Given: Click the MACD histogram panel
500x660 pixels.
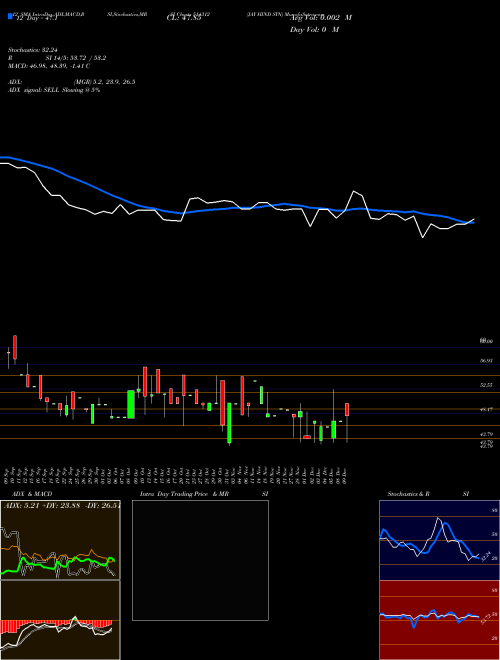Looking at the screenshot, I should [x=60, y=620].
